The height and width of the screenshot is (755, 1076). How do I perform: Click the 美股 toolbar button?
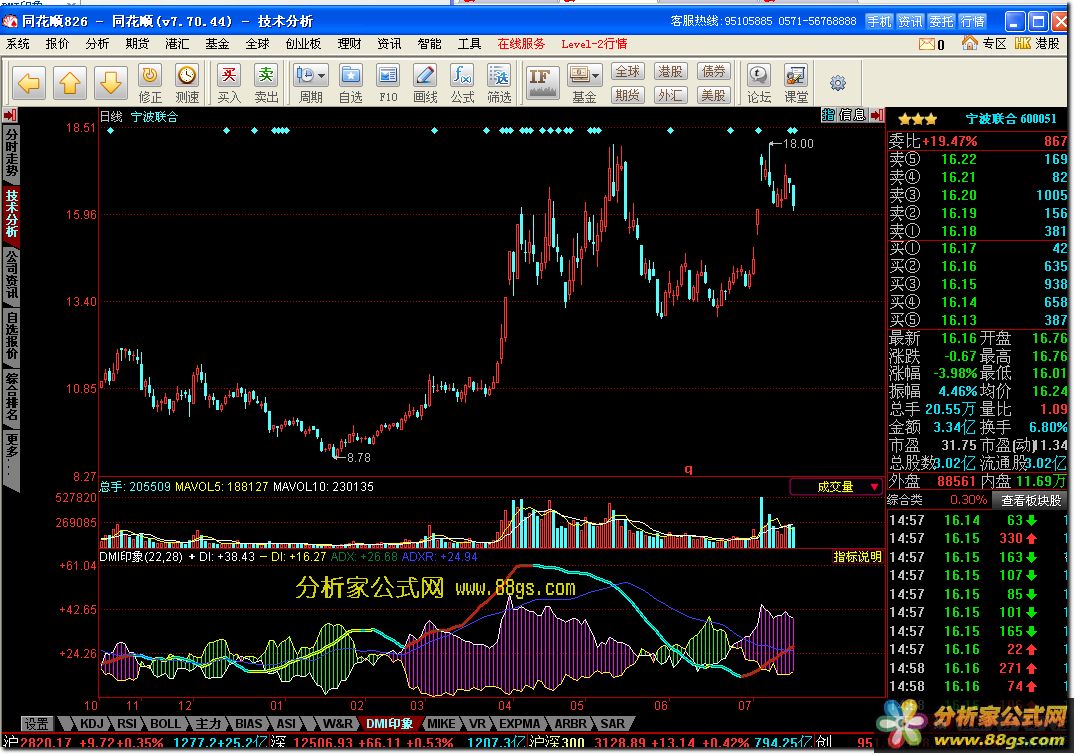714,95
